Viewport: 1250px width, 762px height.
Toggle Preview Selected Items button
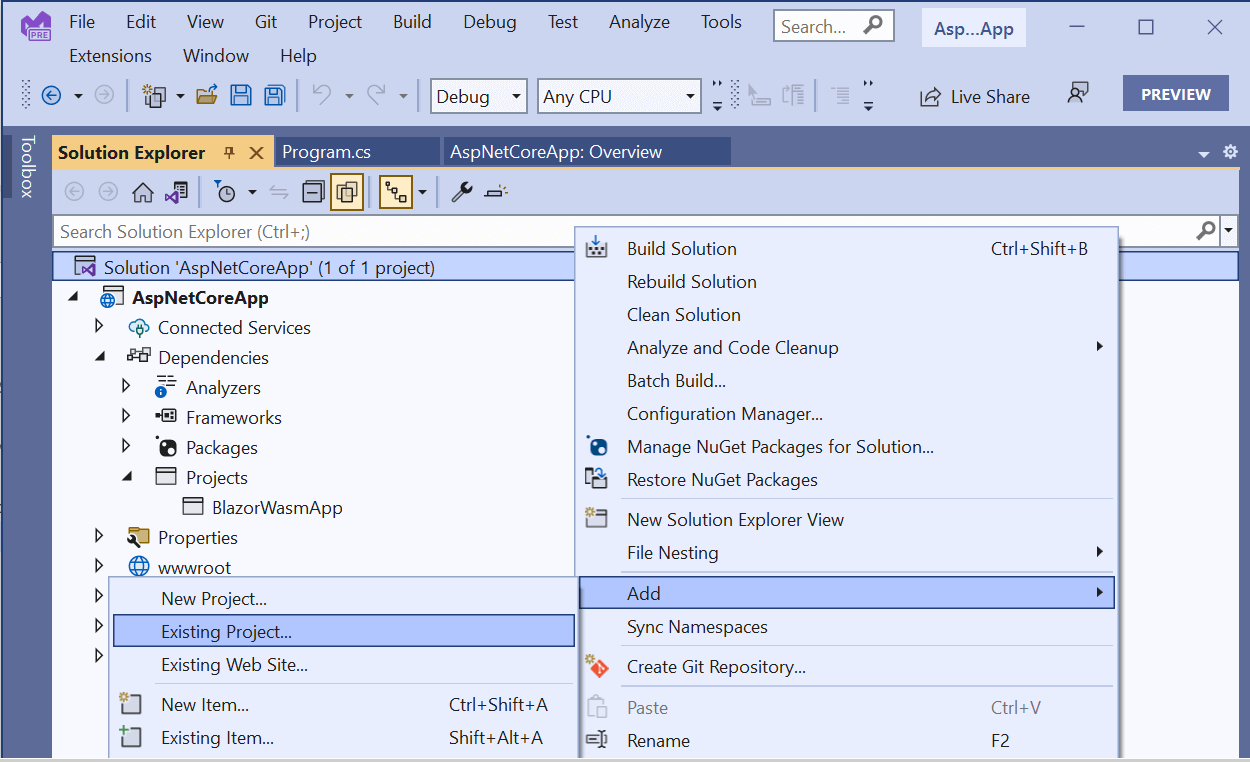[x=496, y=192]
